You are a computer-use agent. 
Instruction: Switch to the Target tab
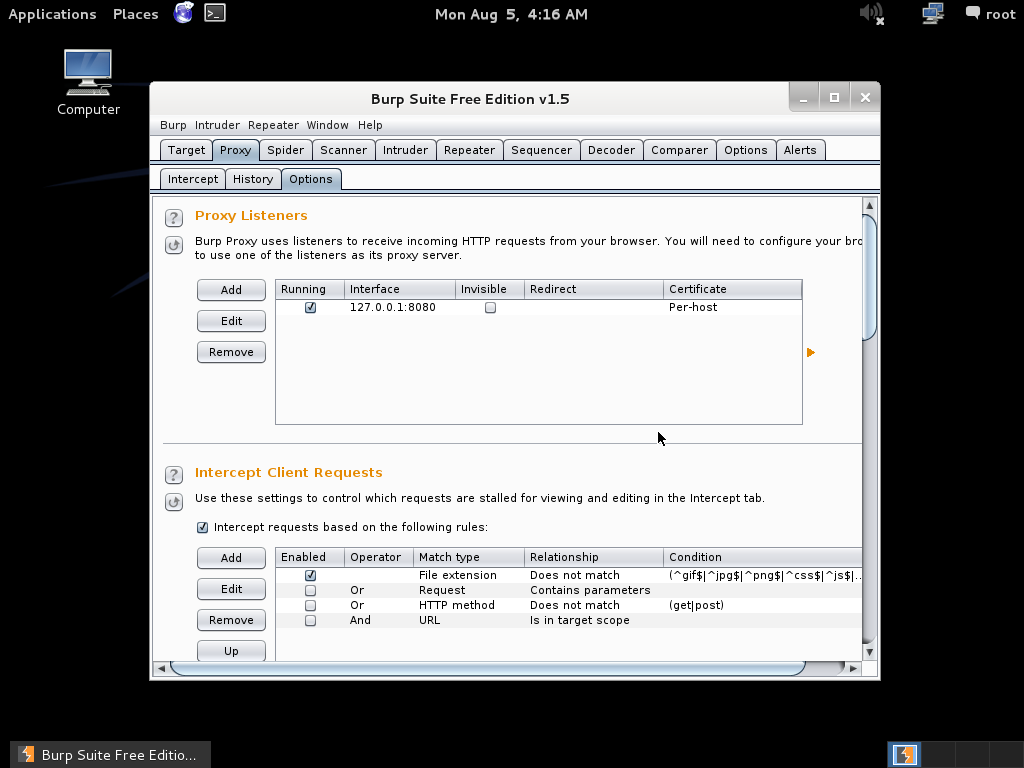(186, 150)
